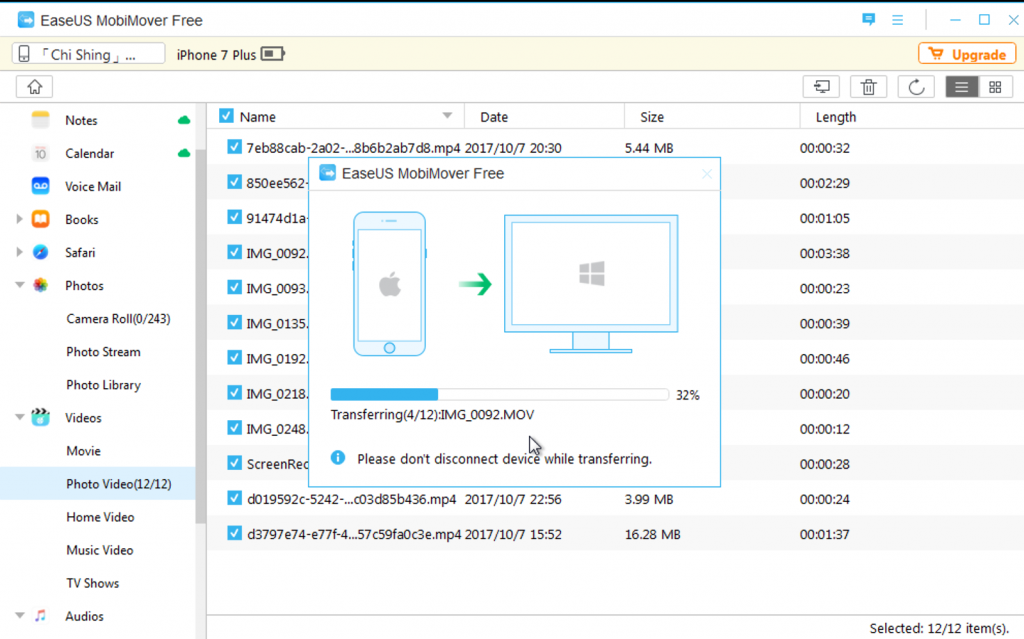Viewport: 1024px width, 639px height.
Task: Open the feedback chat icon in title bar
Action: [x=869, y=20]
